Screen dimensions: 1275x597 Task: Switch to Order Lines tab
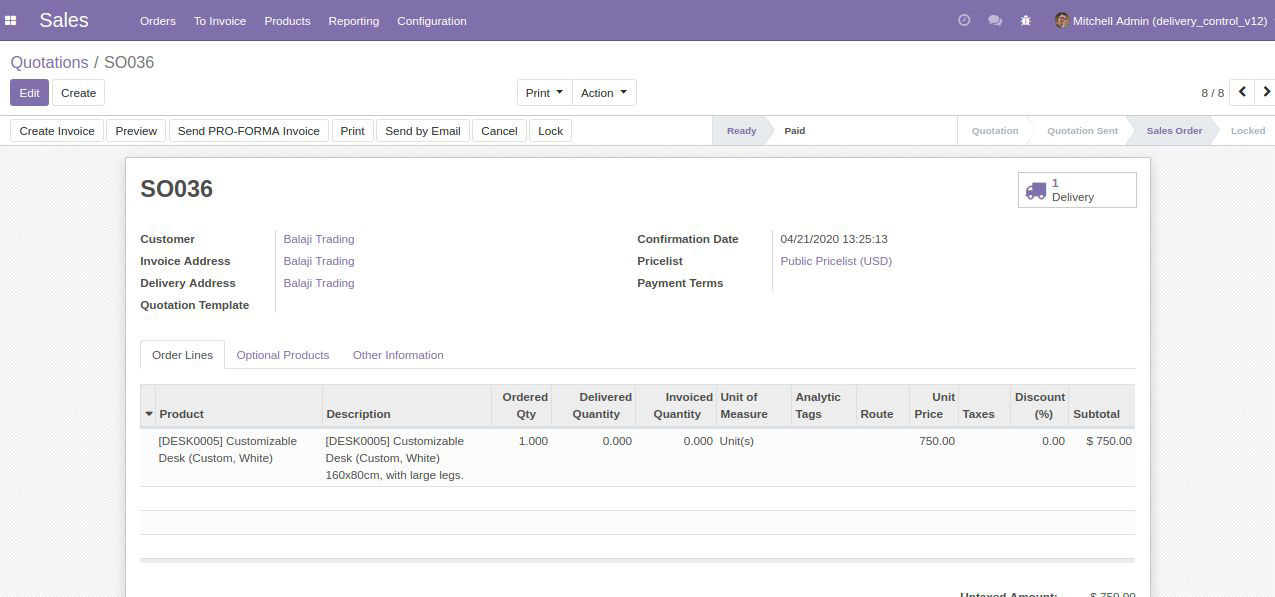182,355
